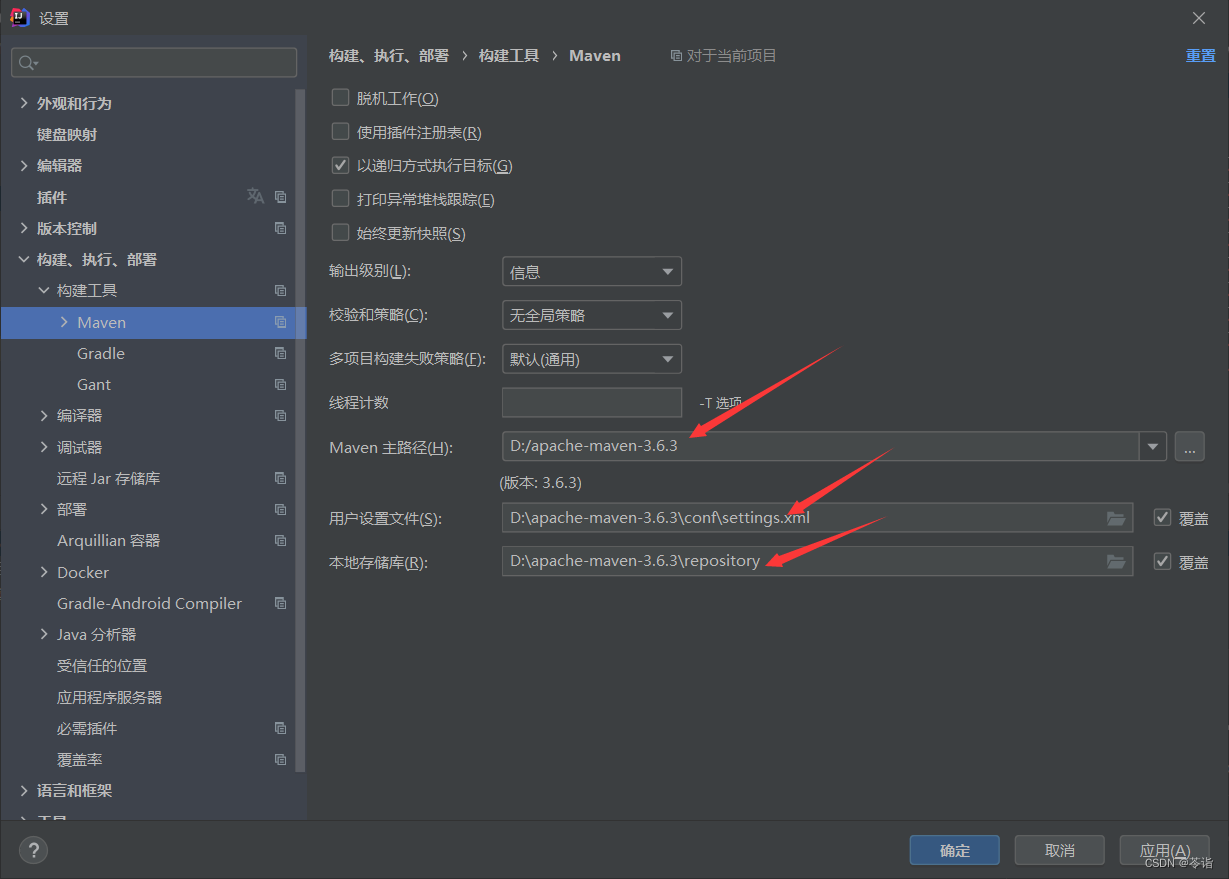Enable 始终更新快照 checkbox

(x=340, y=232)
